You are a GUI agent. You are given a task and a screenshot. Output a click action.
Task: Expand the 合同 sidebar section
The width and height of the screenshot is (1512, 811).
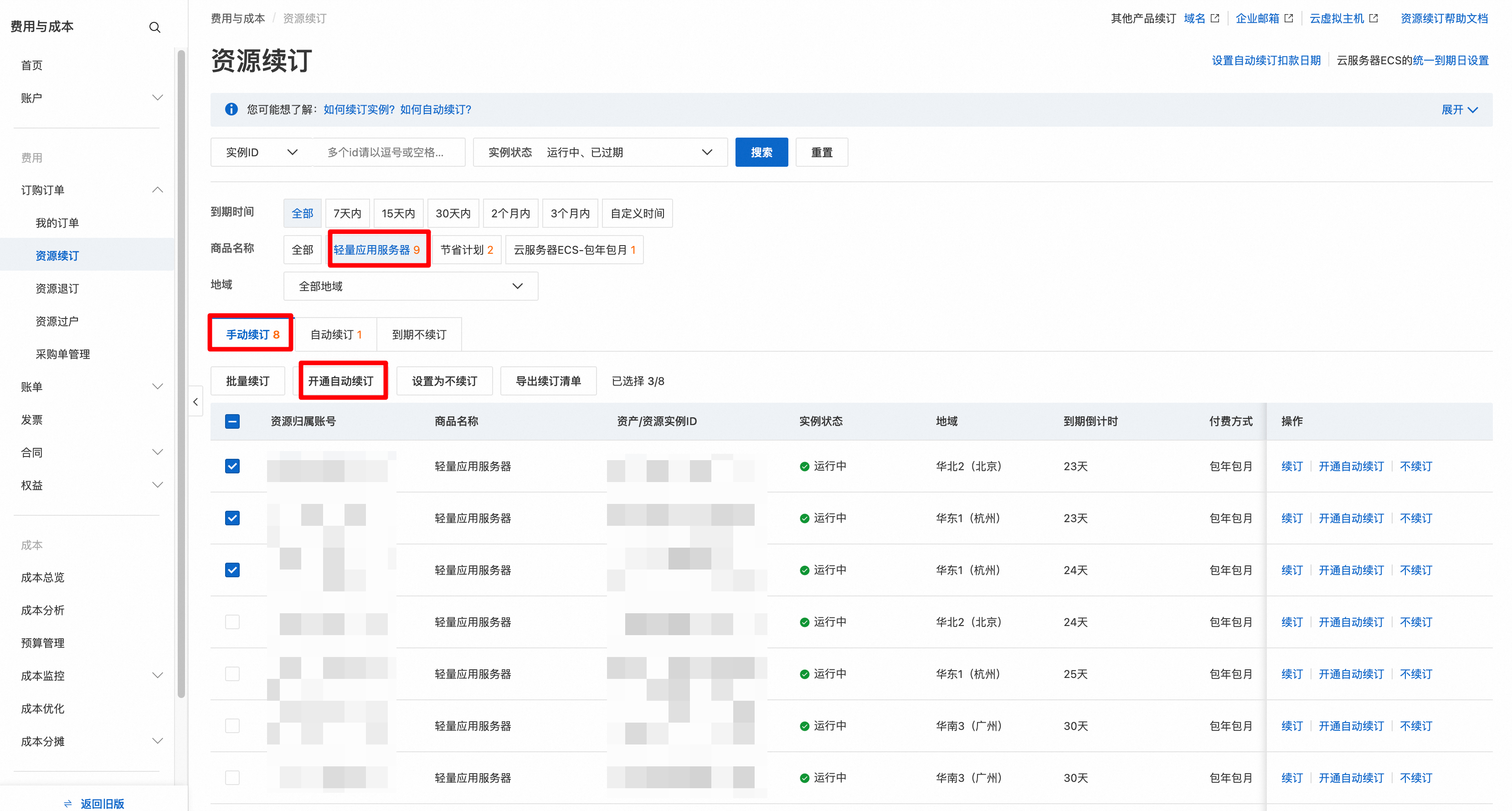(x=157, y=452)
